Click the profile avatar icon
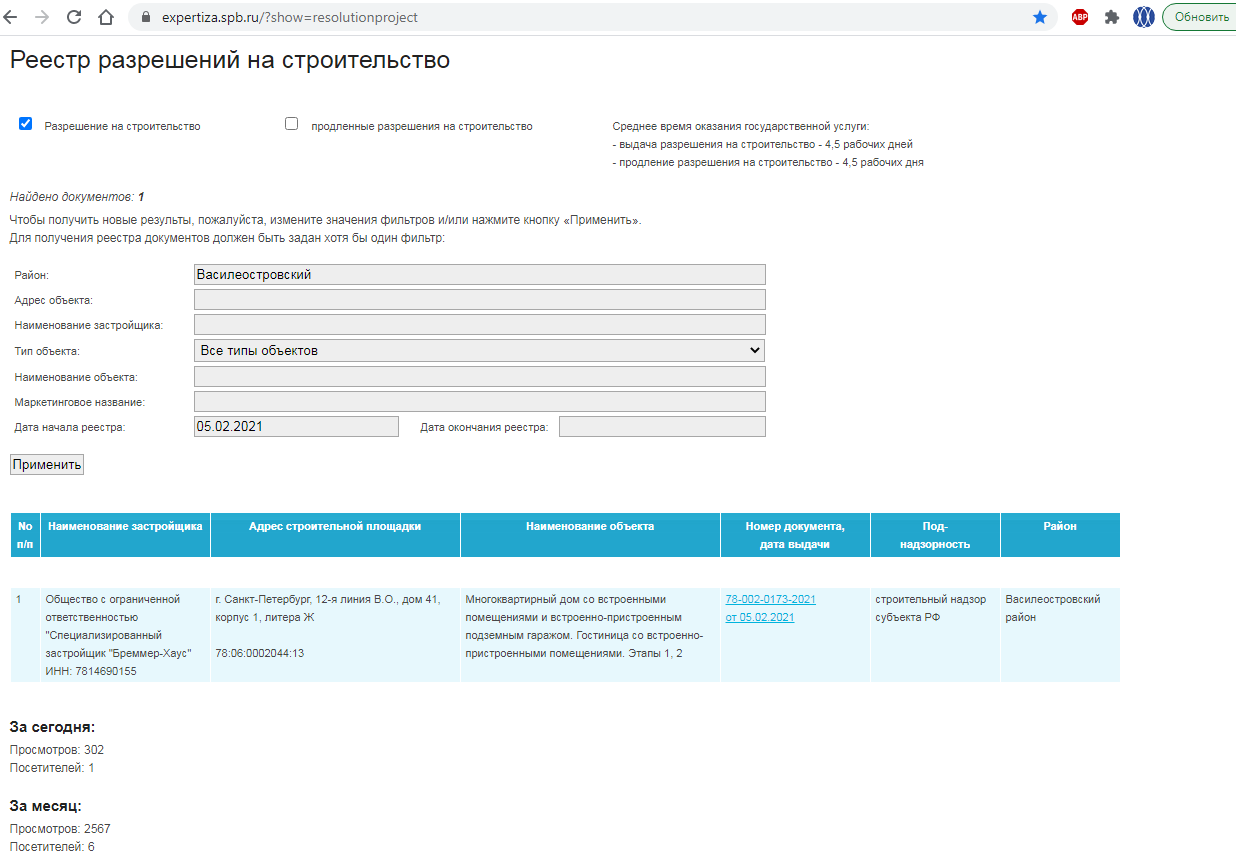 pyautogui.click(x=1143, y=17)
